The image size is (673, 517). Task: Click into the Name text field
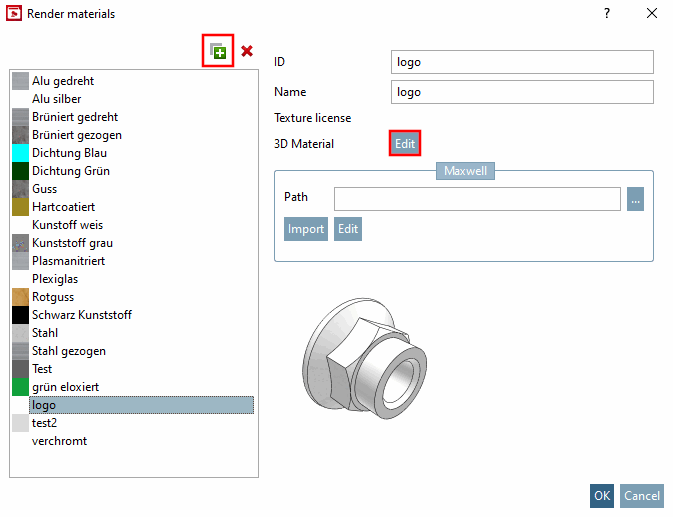point(522,92)
